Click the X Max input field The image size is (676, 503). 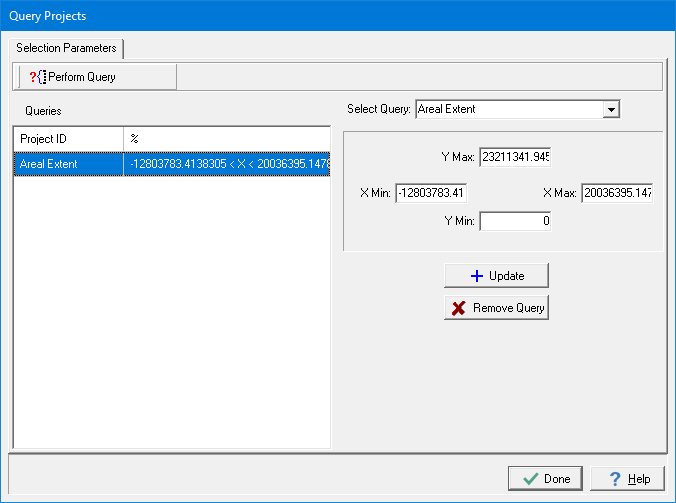[x=617, y=193]
